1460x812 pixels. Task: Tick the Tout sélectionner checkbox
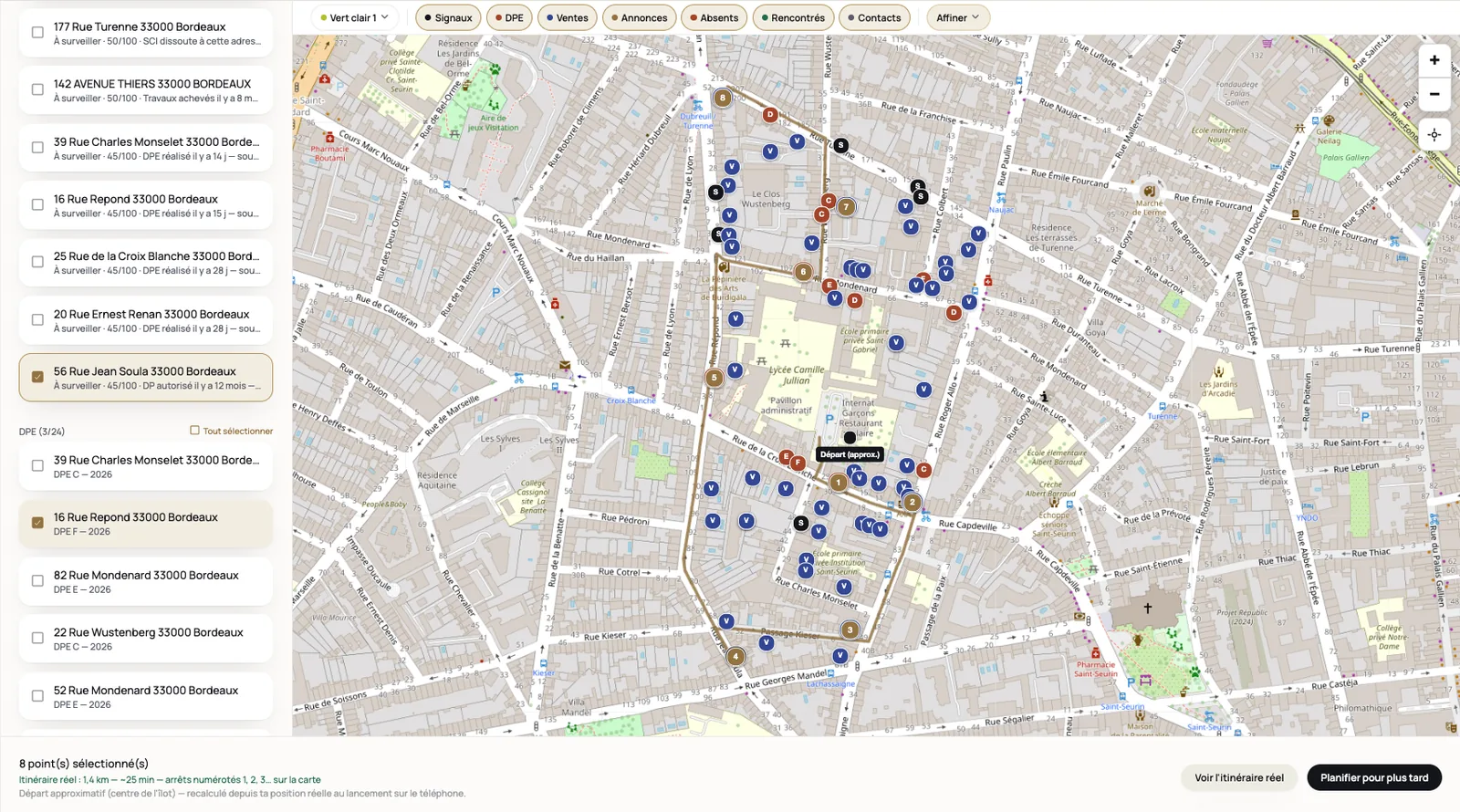click(x=194, y=430)
